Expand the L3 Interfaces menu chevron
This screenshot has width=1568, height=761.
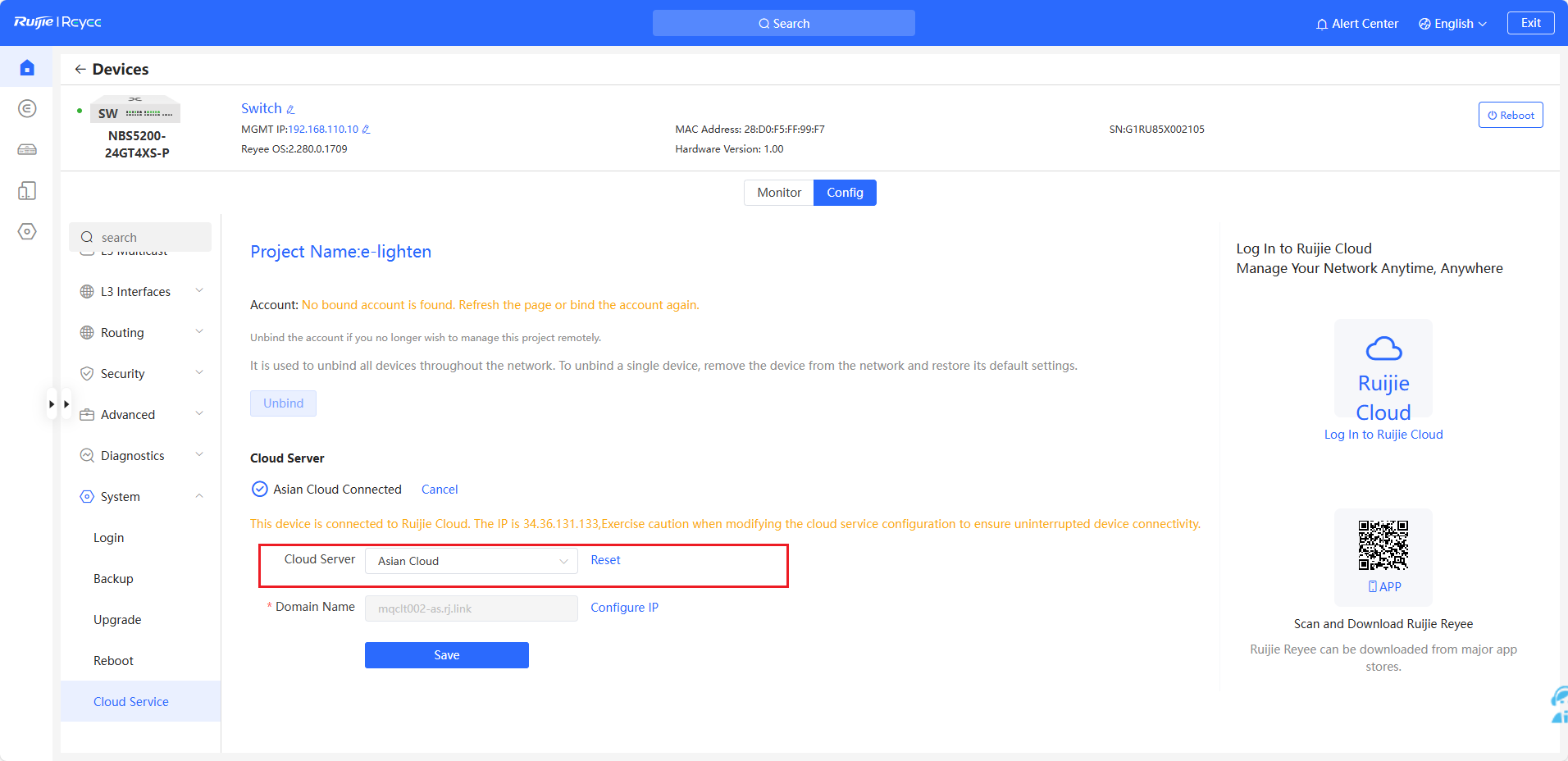(x=199, y=290)
